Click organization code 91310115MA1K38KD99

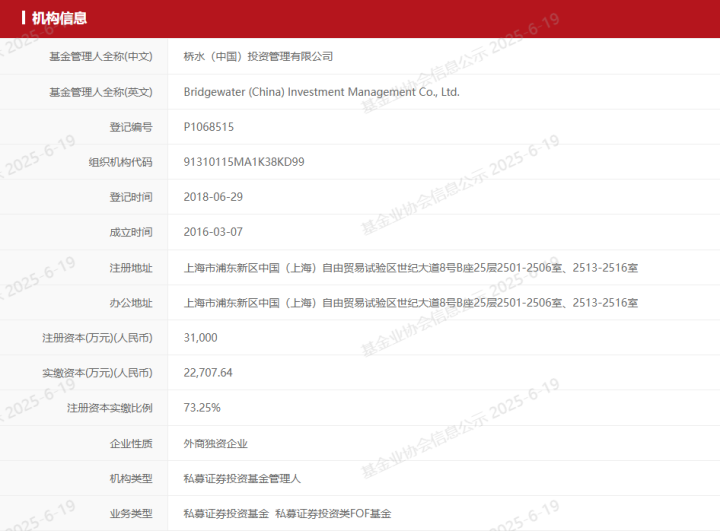[244, 162]
